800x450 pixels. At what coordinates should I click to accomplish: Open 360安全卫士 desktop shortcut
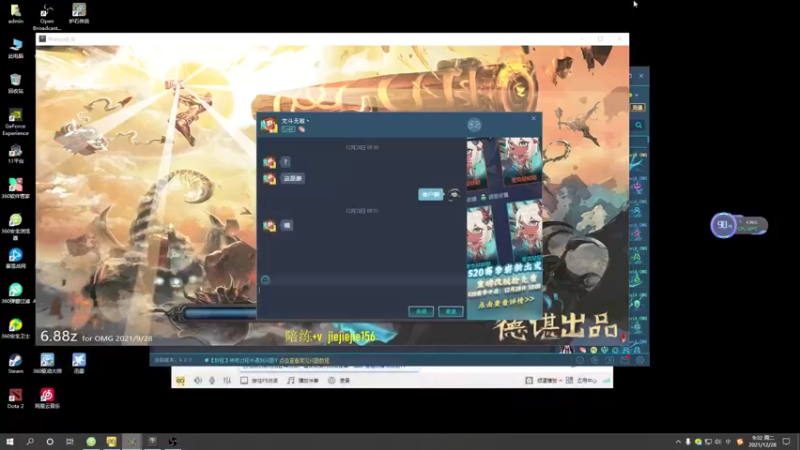[x=15, y=329]
